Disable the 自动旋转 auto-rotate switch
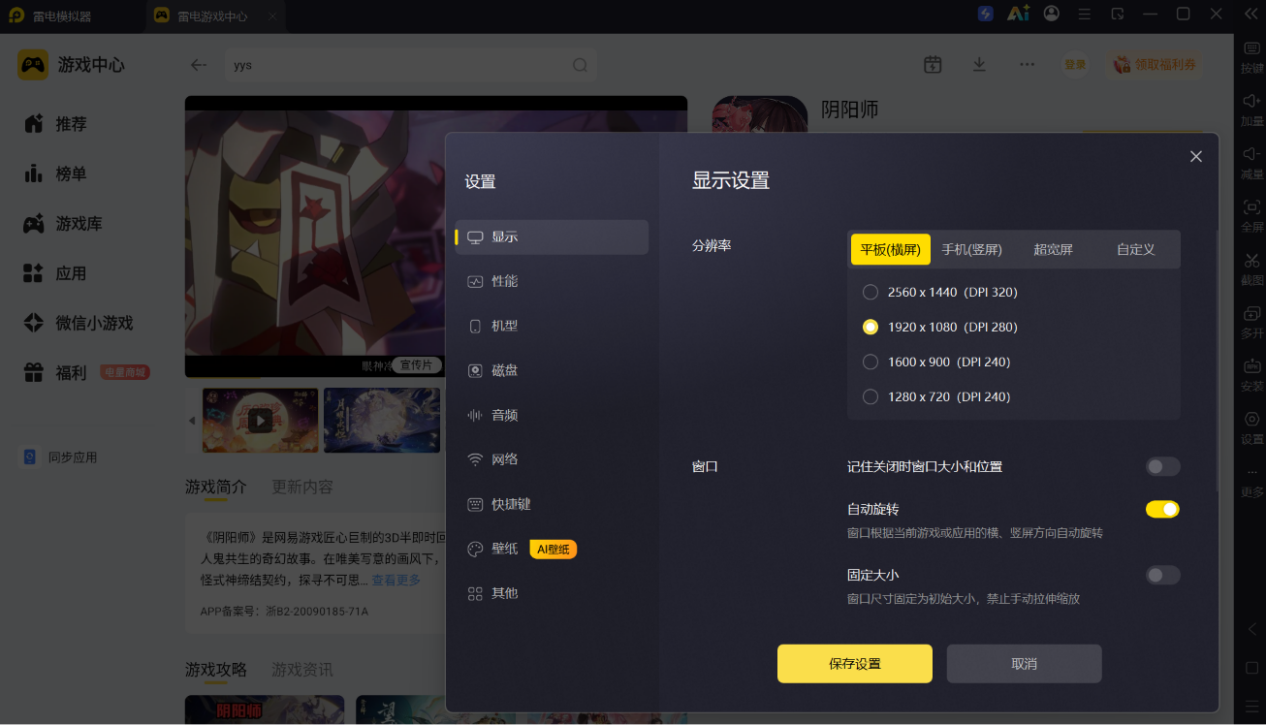The height and width of the screenshot is (725, 1266). 1163,509
